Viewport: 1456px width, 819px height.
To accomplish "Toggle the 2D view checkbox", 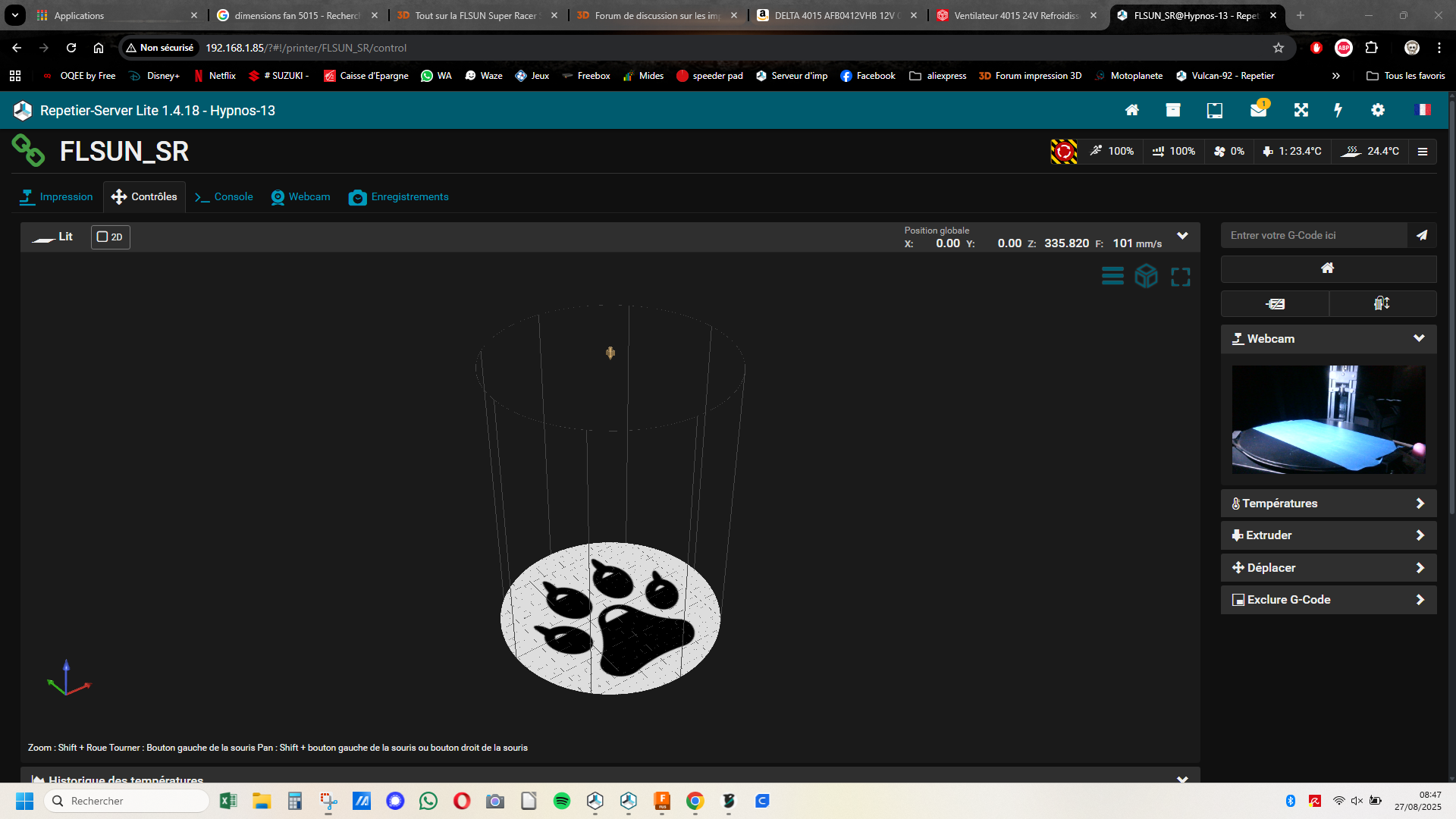I will click(111, 237).
